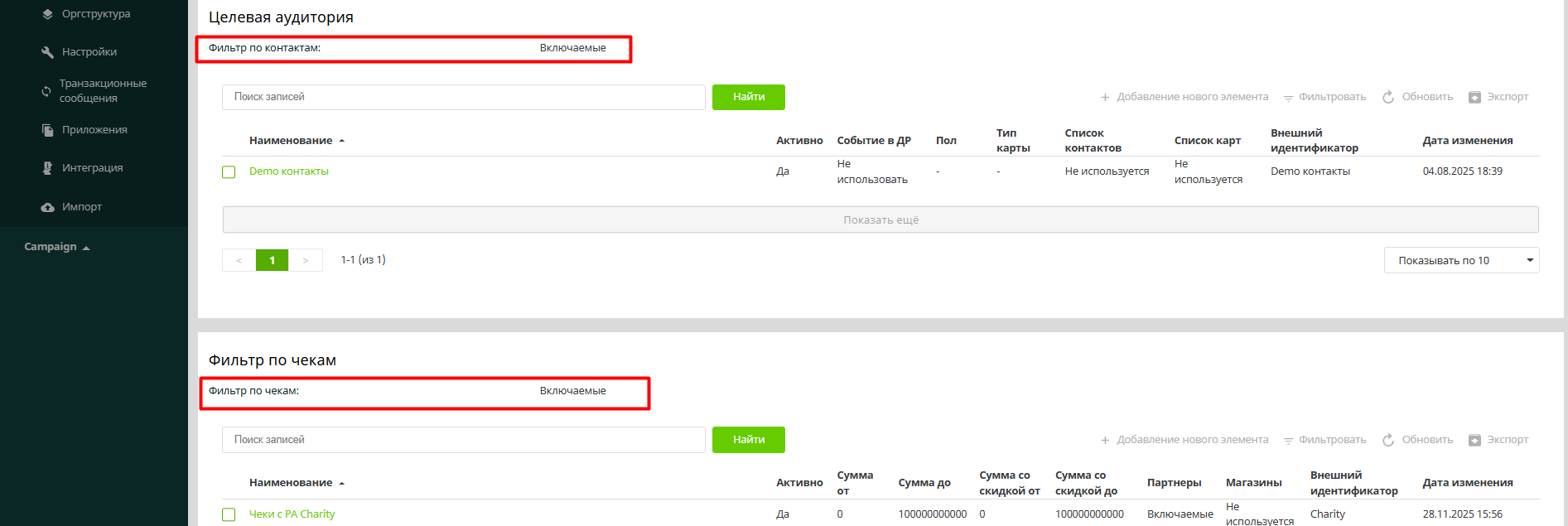The image size is (1568, 526).
Task: Go to page 1 in pagination
Action: point(272,260)
